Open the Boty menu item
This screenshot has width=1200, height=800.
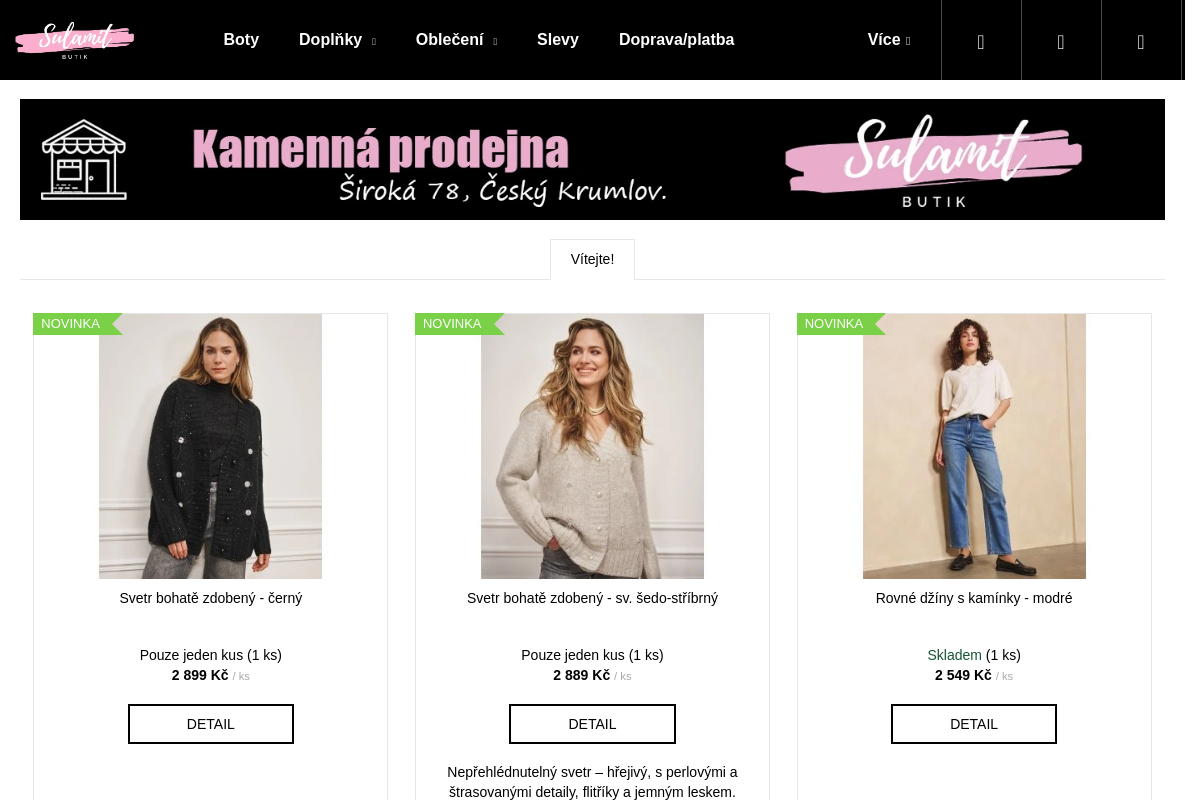tap(241, 40)
